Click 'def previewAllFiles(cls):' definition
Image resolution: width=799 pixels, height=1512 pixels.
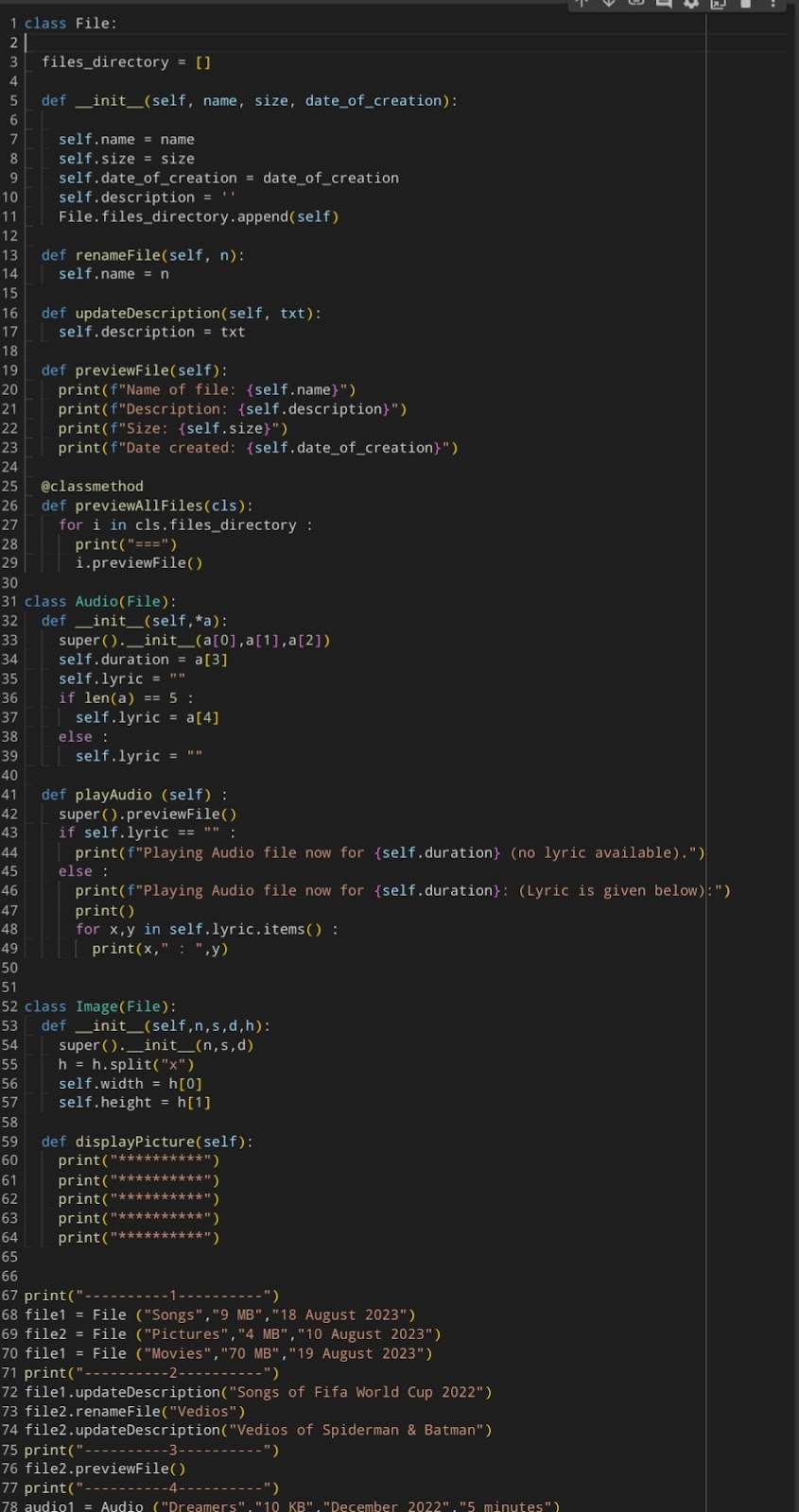(148, 506)
